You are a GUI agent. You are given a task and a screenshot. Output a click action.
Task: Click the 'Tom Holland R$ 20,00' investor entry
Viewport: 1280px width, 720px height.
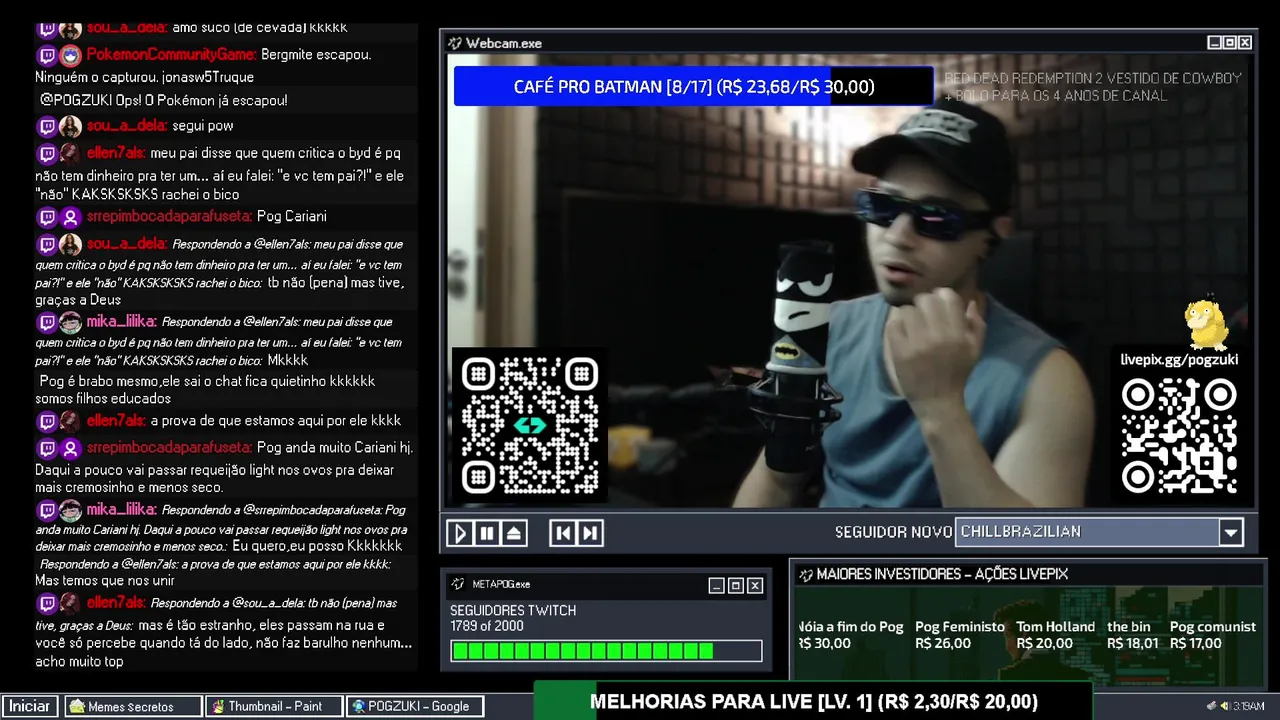(x=1055, y=635)
